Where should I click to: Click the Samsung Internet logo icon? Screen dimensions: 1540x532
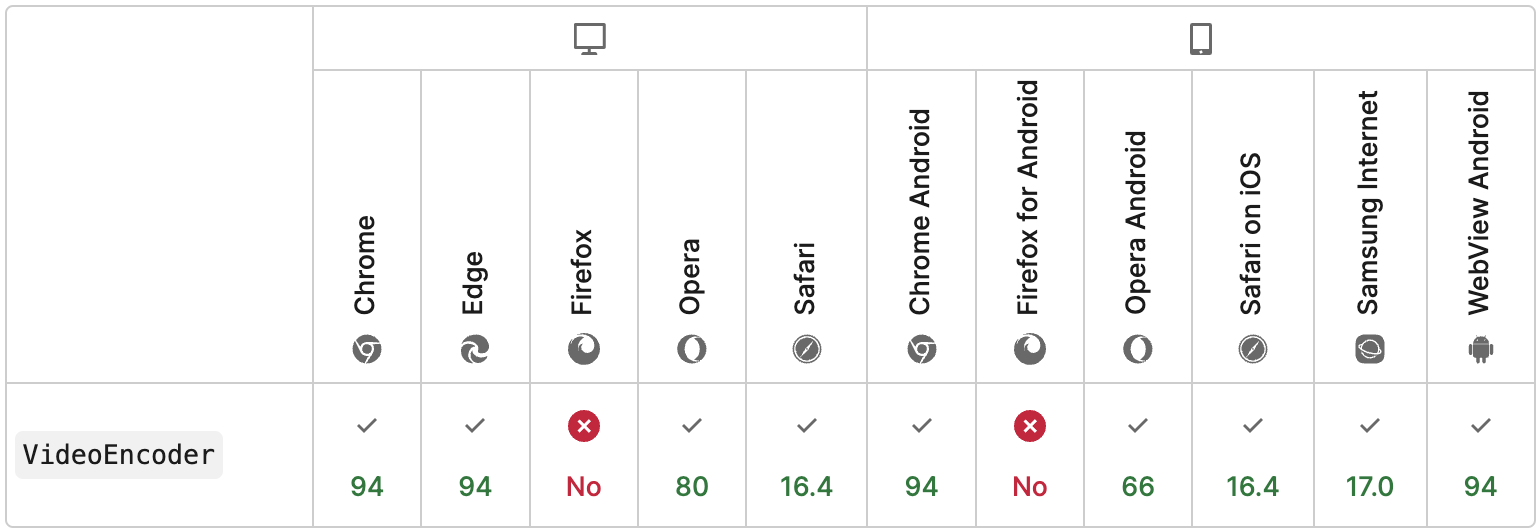coord(1370,349)
